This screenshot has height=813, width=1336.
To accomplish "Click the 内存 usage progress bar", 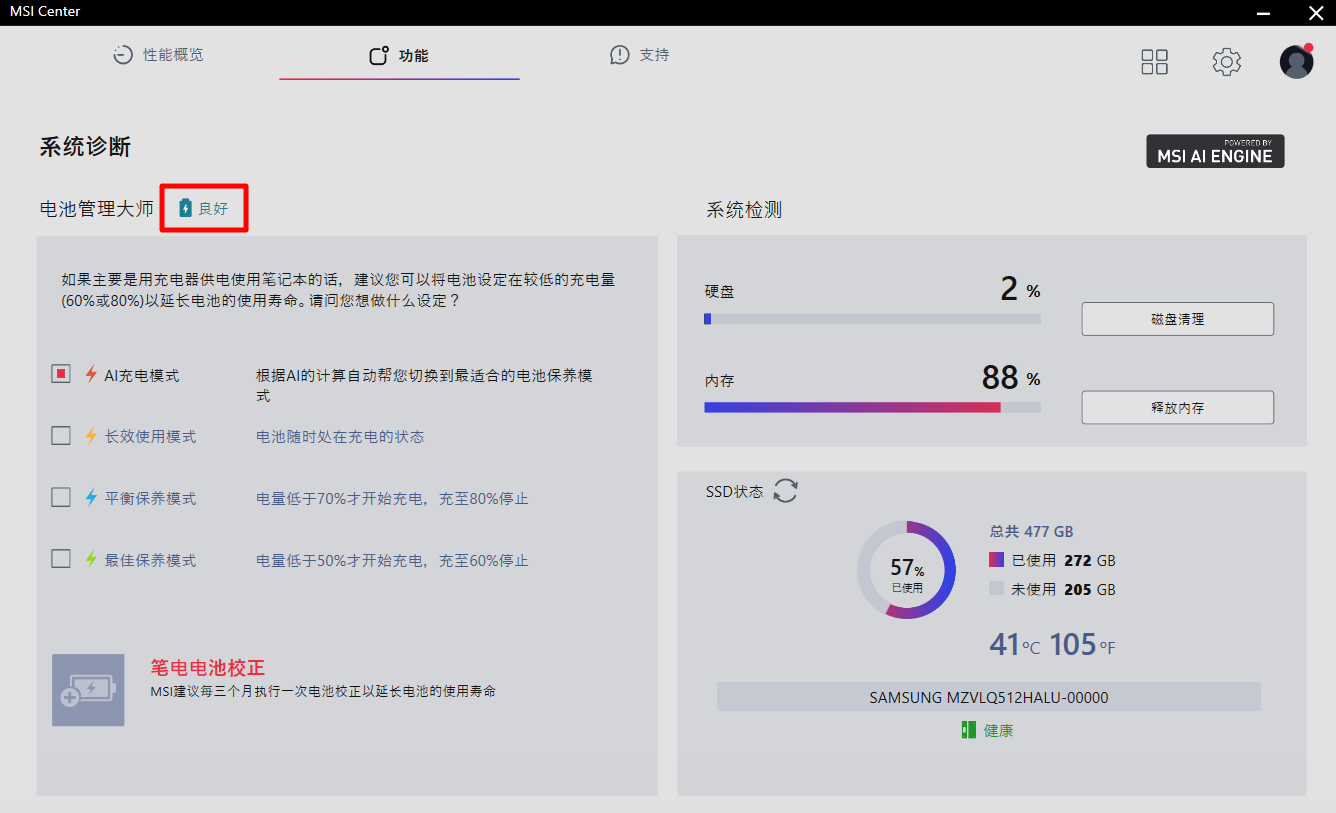I will [872, 408].
